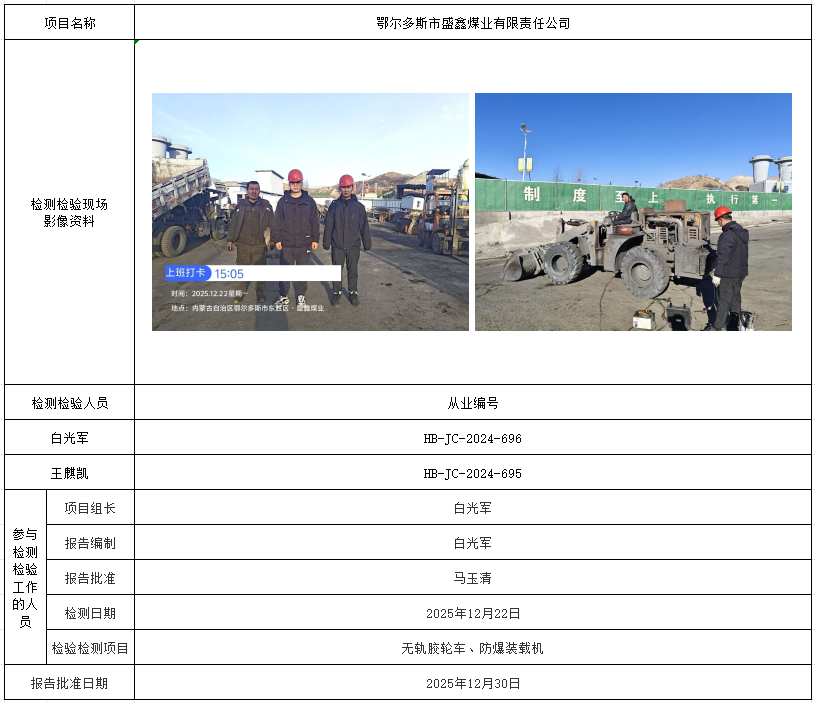Click the 无轨胶轮车、防爆装载机 cell
The height and width of the screenshot is (703, 815).
click(472, 648)
